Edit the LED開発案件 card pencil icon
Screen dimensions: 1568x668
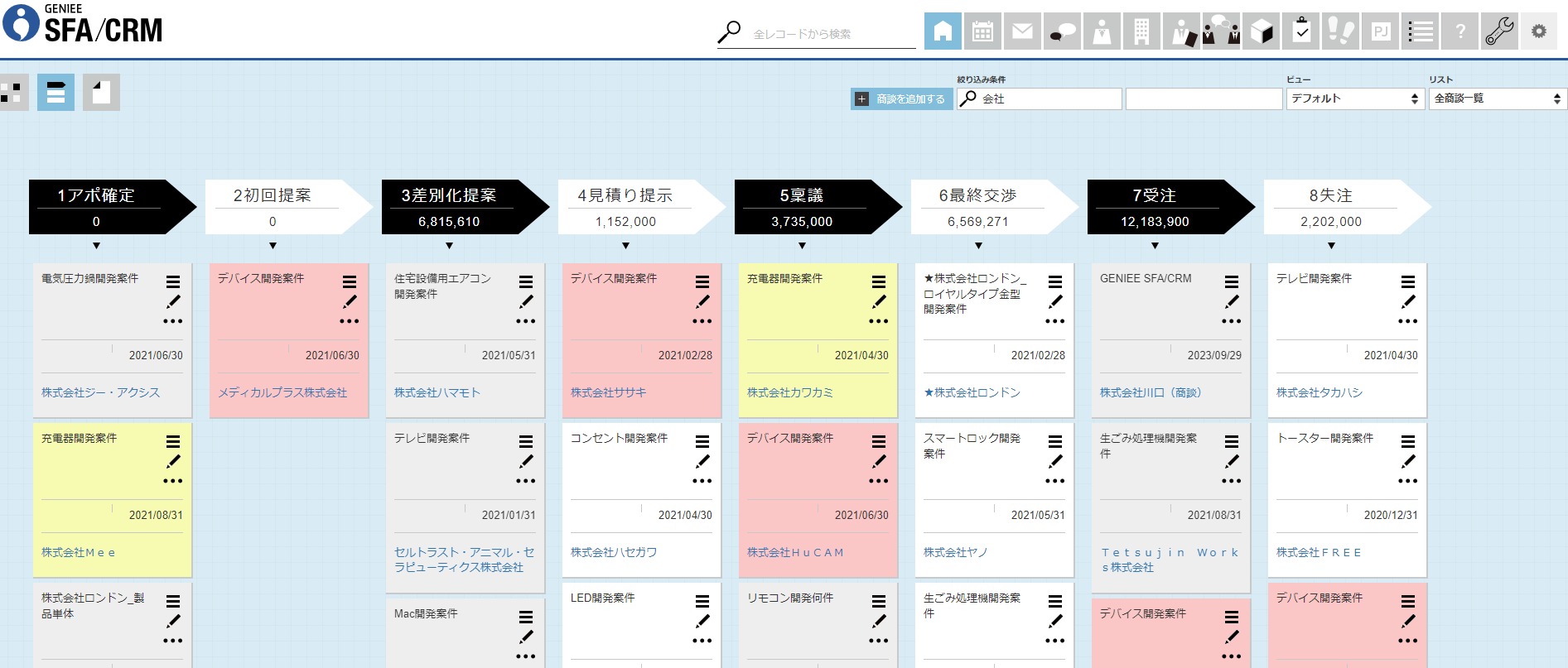702,621
